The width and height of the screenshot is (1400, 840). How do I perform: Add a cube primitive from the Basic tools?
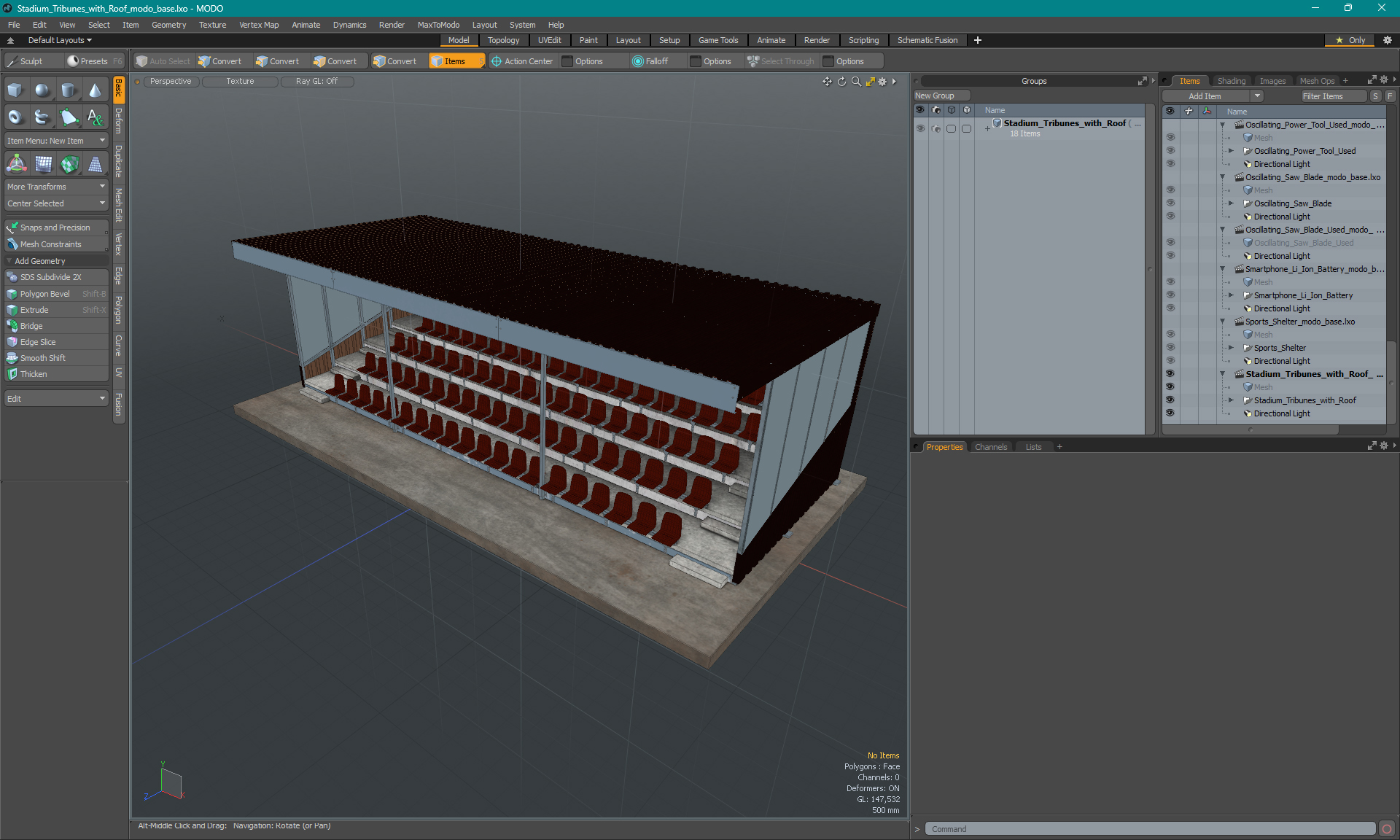pyautogui.click(x=15, y=90)
